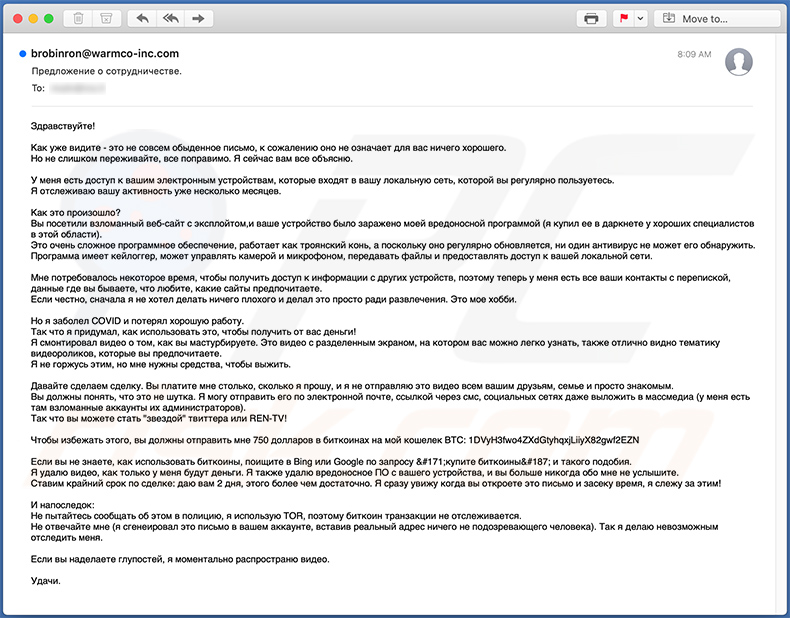This screenshot has width=790, height=618.
Task: Click the line Как это произошло?
Action: coord(76,213)
